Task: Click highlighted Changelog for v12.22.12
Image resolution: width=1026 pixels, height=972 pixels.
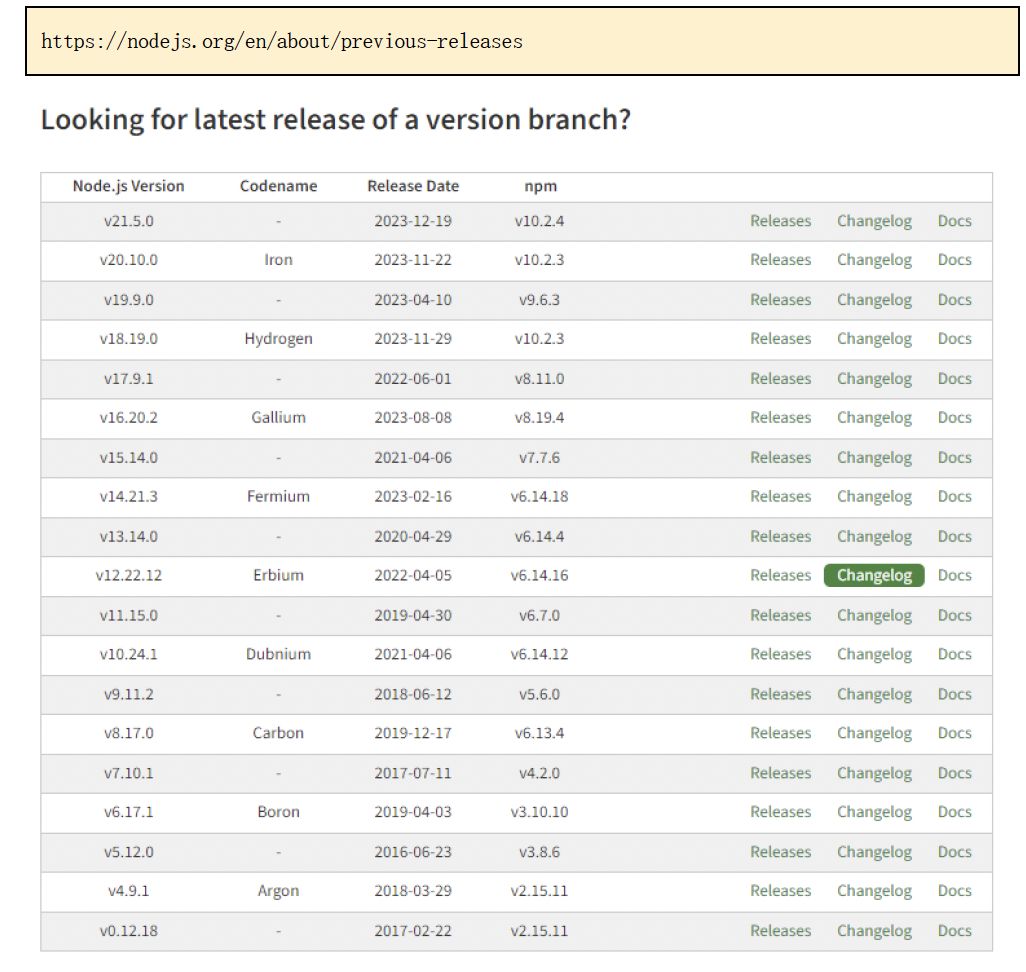Action: point(874,575)
